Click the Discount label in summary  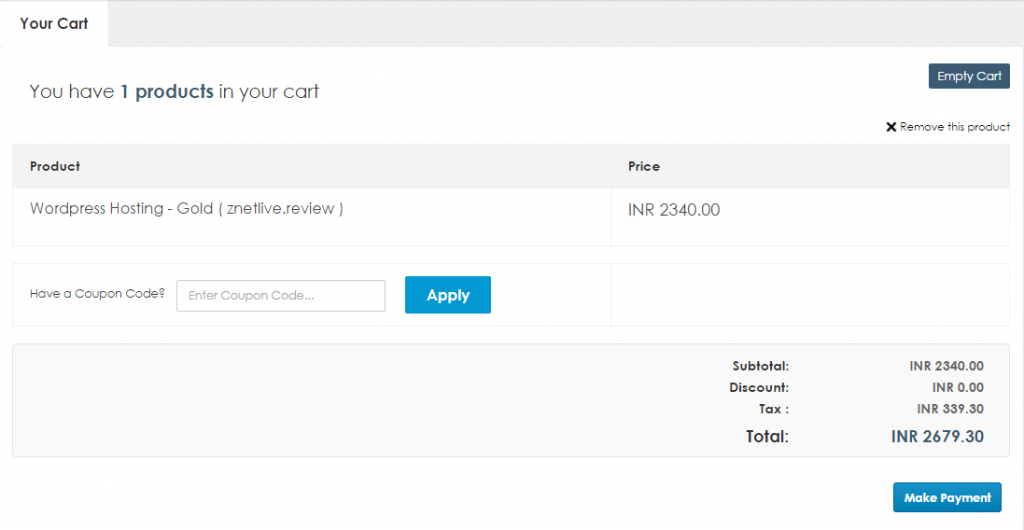pos(759,388)
